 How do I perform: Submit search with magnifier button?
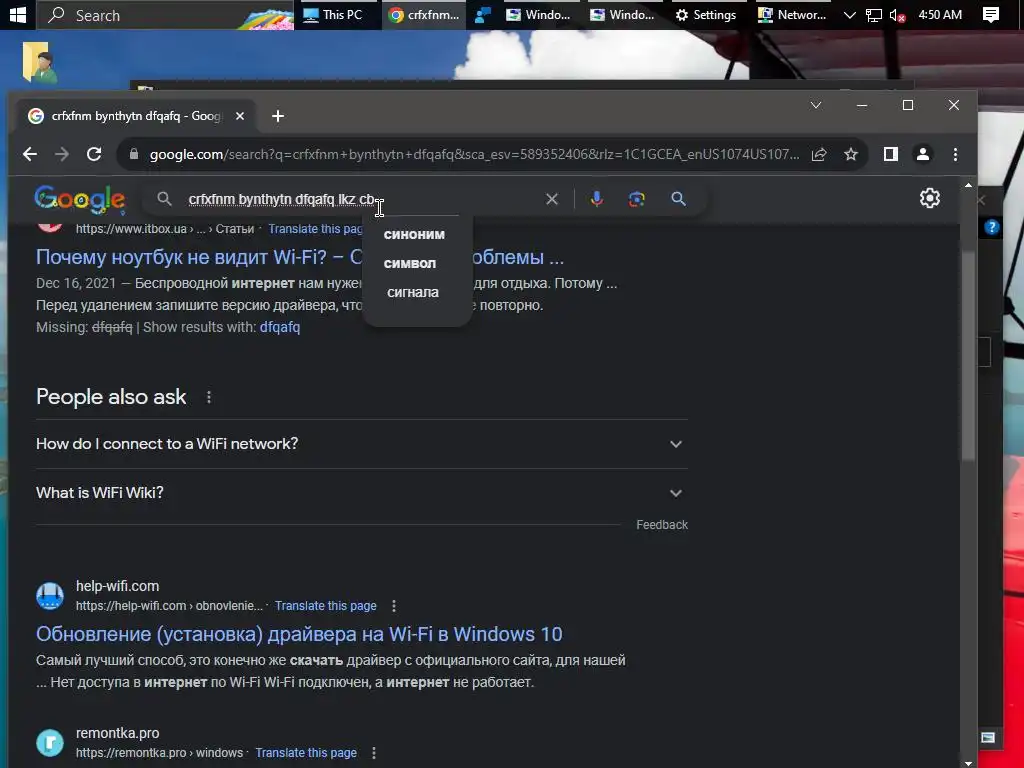pyautogui.click(x=679, y=199)
